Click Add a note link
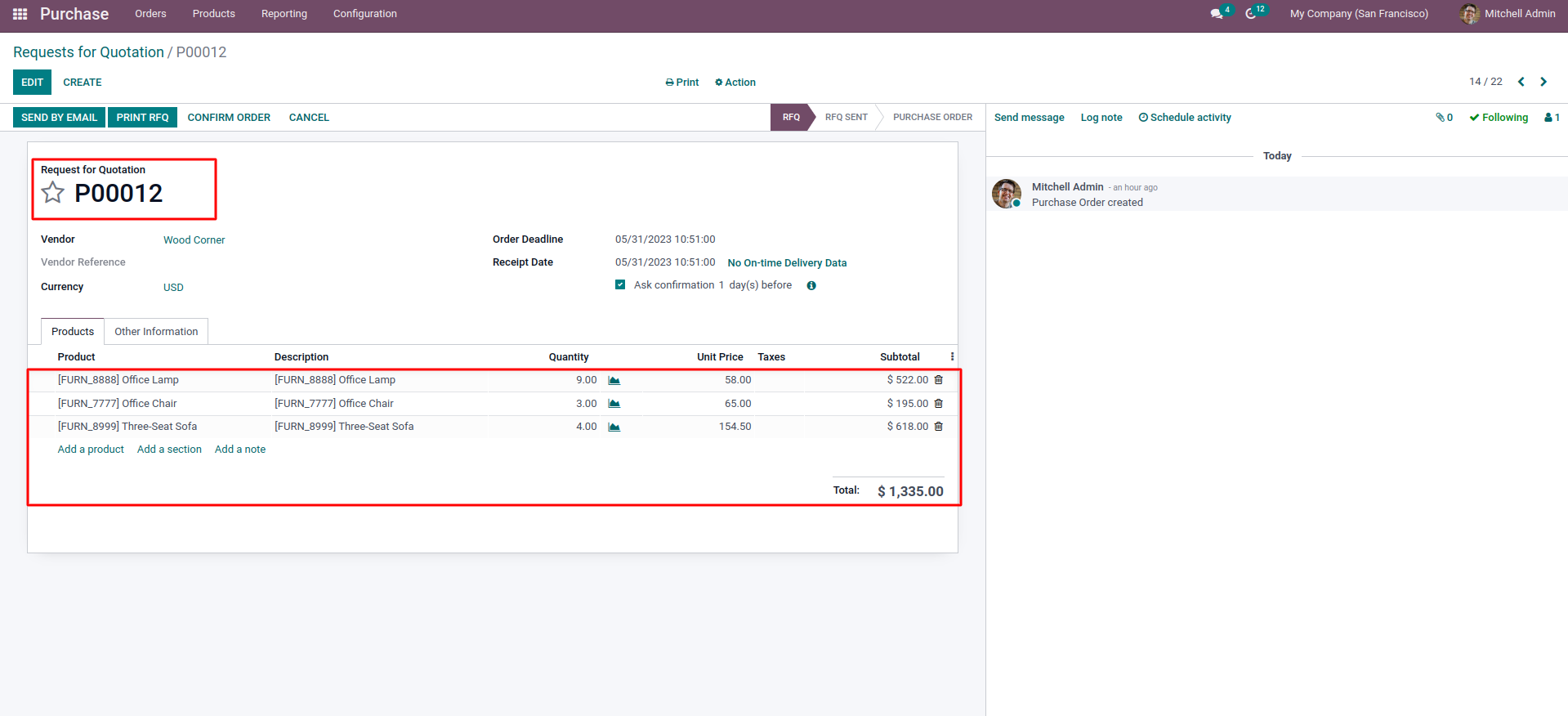This screenshot has height=716, width=1568. click(240, 450)
